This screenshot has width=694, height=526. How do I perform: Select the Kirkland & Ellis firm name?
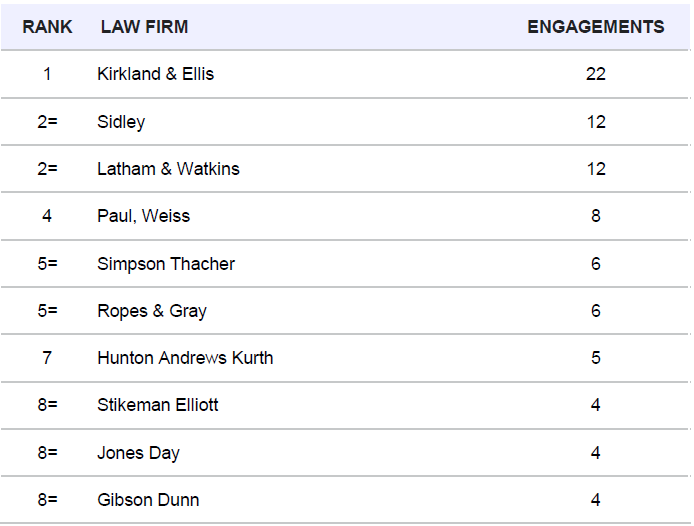(x=155, y=74)
